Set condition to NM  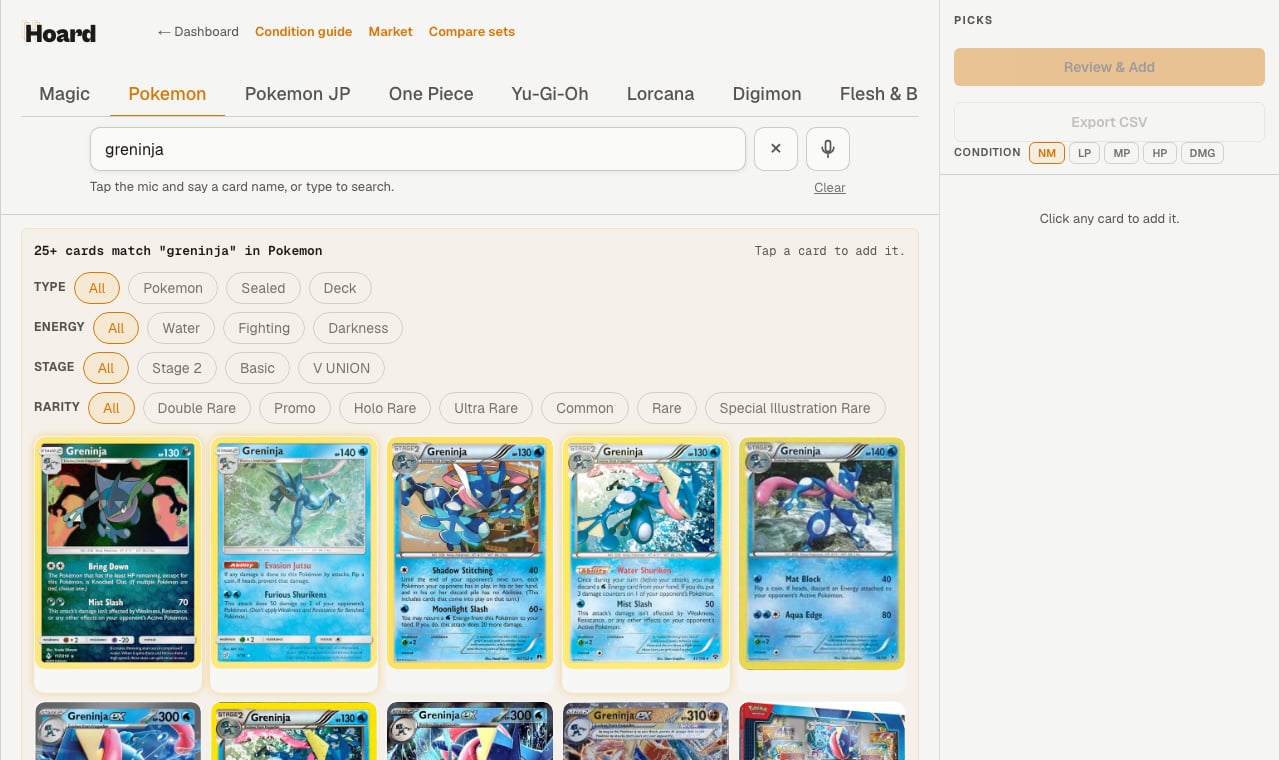point(1047,153)
